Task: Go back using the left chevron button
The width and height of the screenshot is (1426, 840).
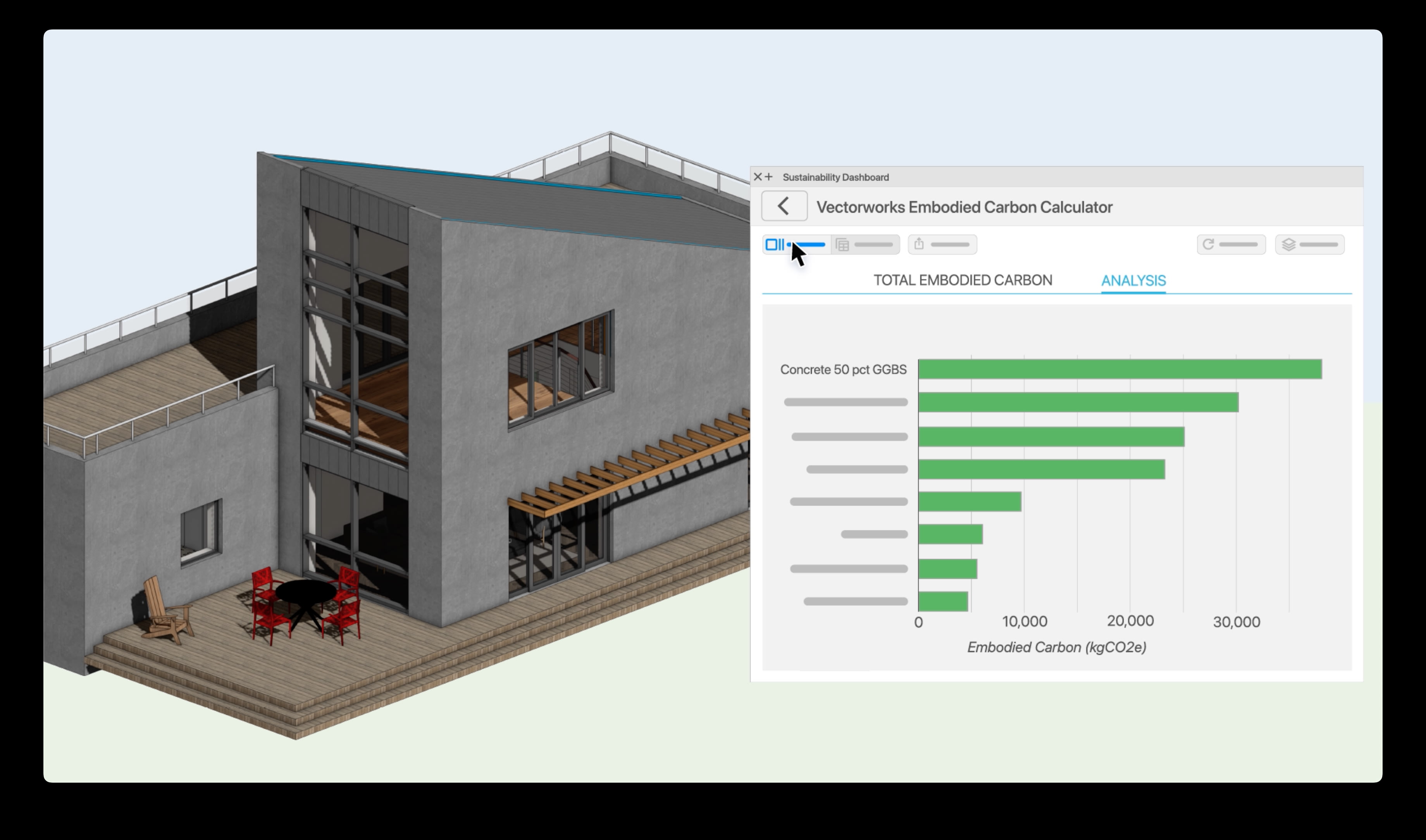Action: pyautogui.click(x=784, y=206)
